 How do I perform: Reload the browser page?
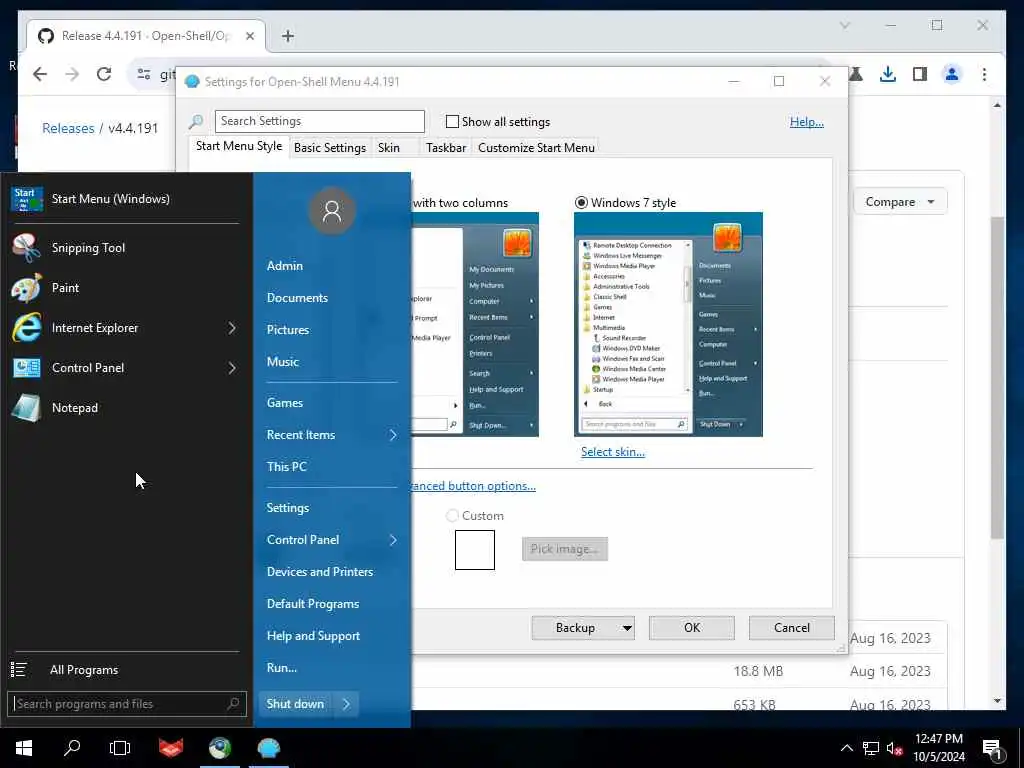click(104, 74)
